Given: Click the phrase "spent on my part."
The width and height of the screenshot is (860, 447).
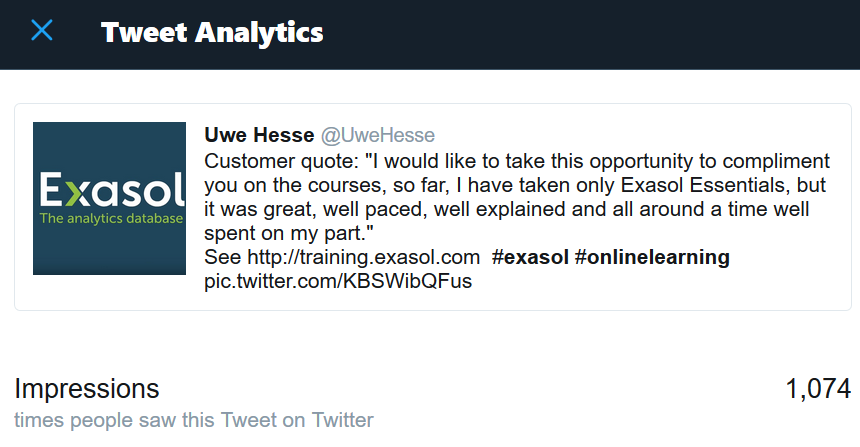Looking at the screenshot, I should coord(288,234).
